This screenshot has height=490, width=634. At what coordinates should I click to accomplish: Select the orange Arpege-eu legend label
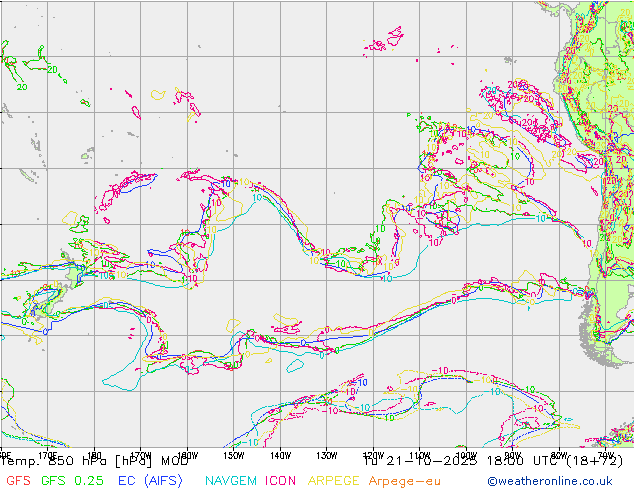click(x=404, y=481)
